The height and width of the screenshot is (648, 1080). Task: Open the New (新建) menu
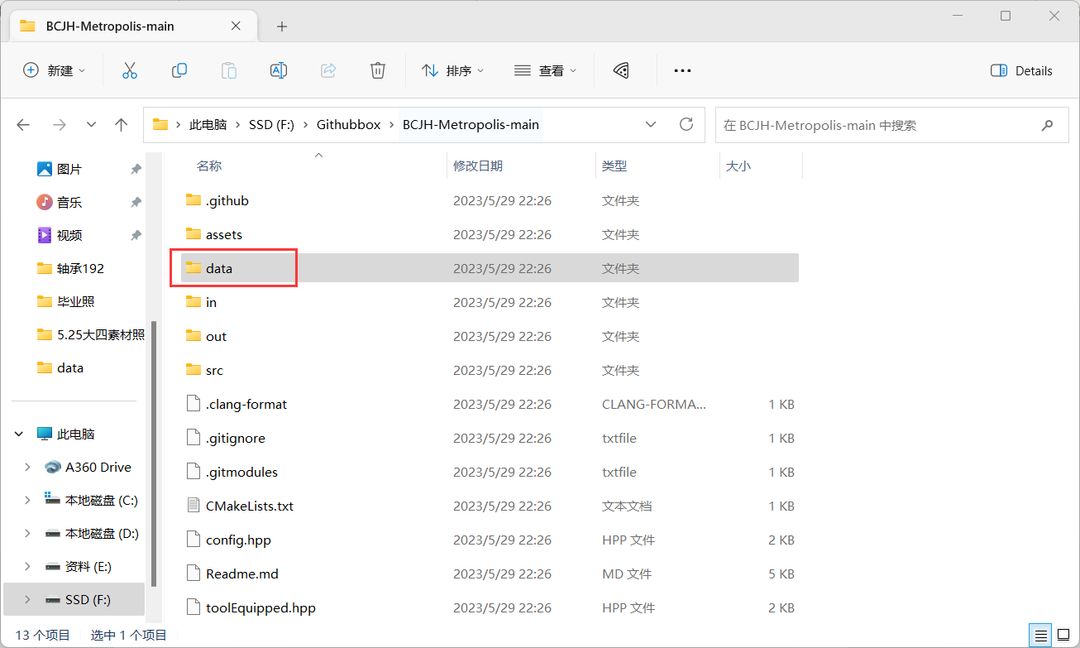(54, 70)
